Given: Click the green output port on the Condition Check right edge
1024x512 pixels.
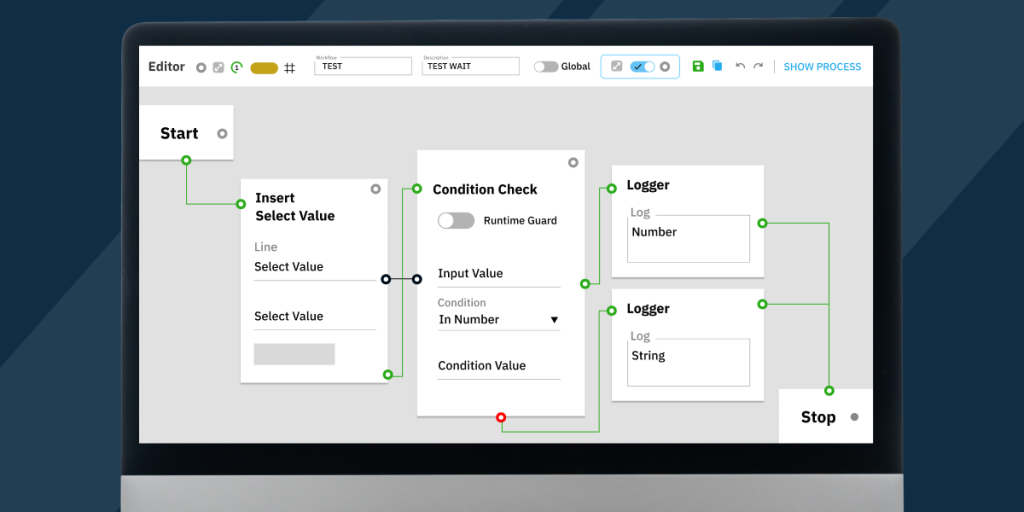Looking at the screenshot, I should 585,284.
